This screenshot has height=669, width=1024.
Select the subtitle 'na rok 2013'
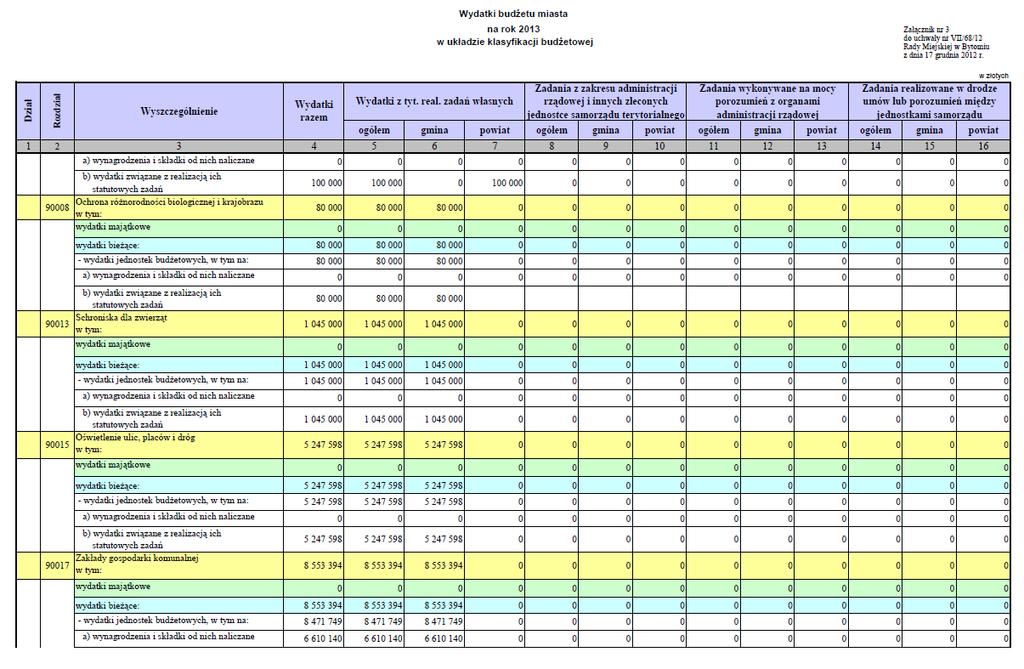pos(513,29)
